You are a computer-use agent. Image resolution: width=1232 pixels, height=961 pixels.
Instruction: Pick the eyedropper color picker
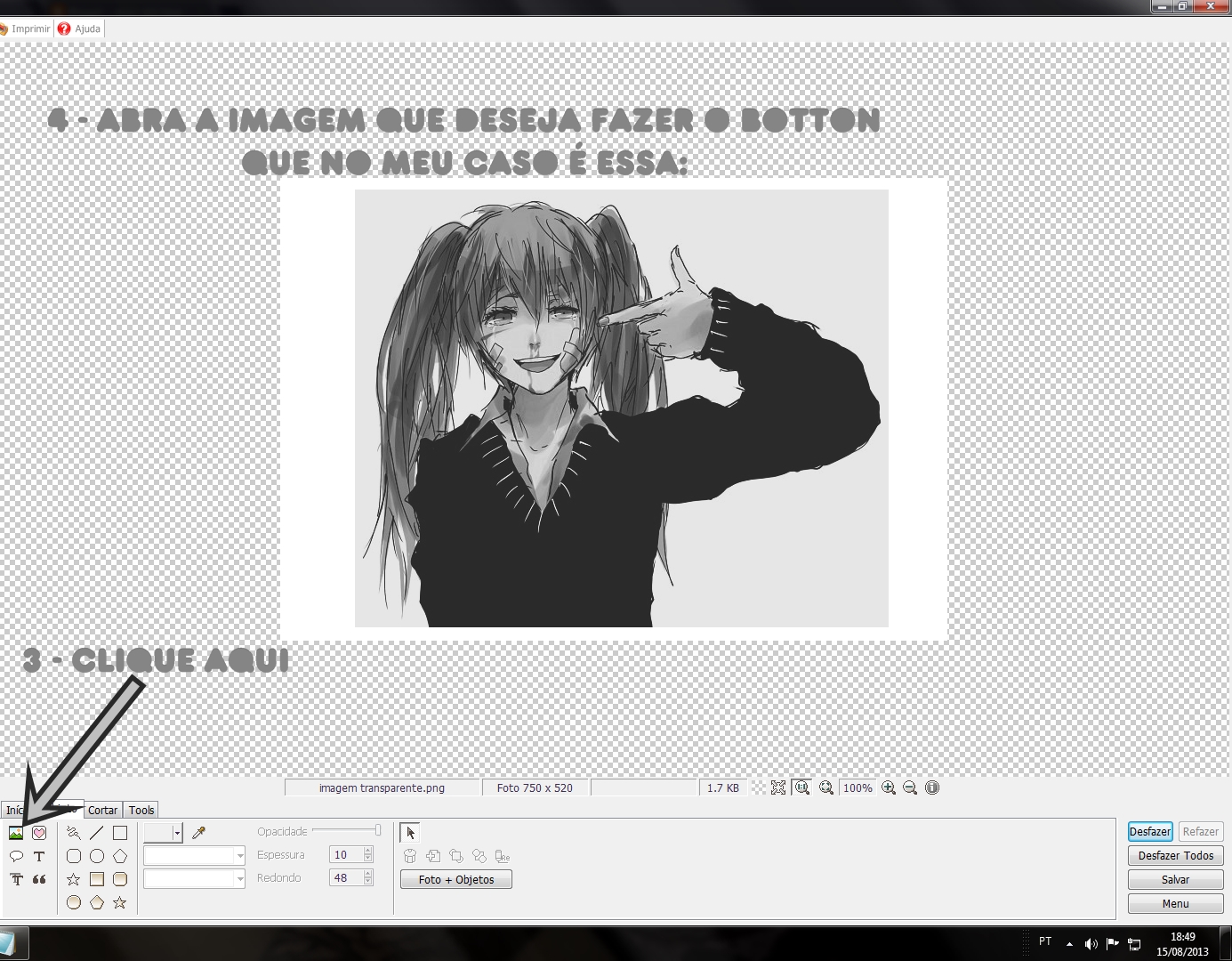coord(198,833)
